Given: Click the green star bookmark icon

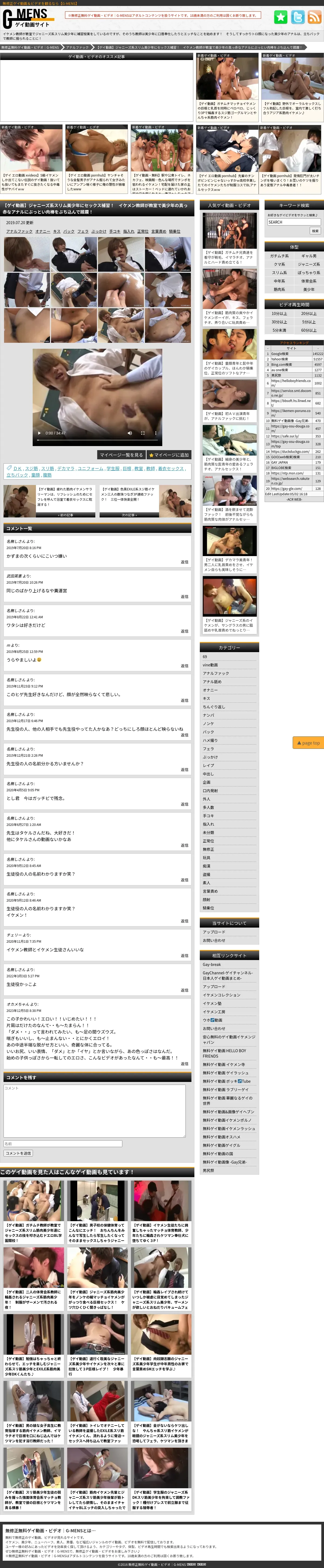Looking at the screenshot, I should 280,17.
